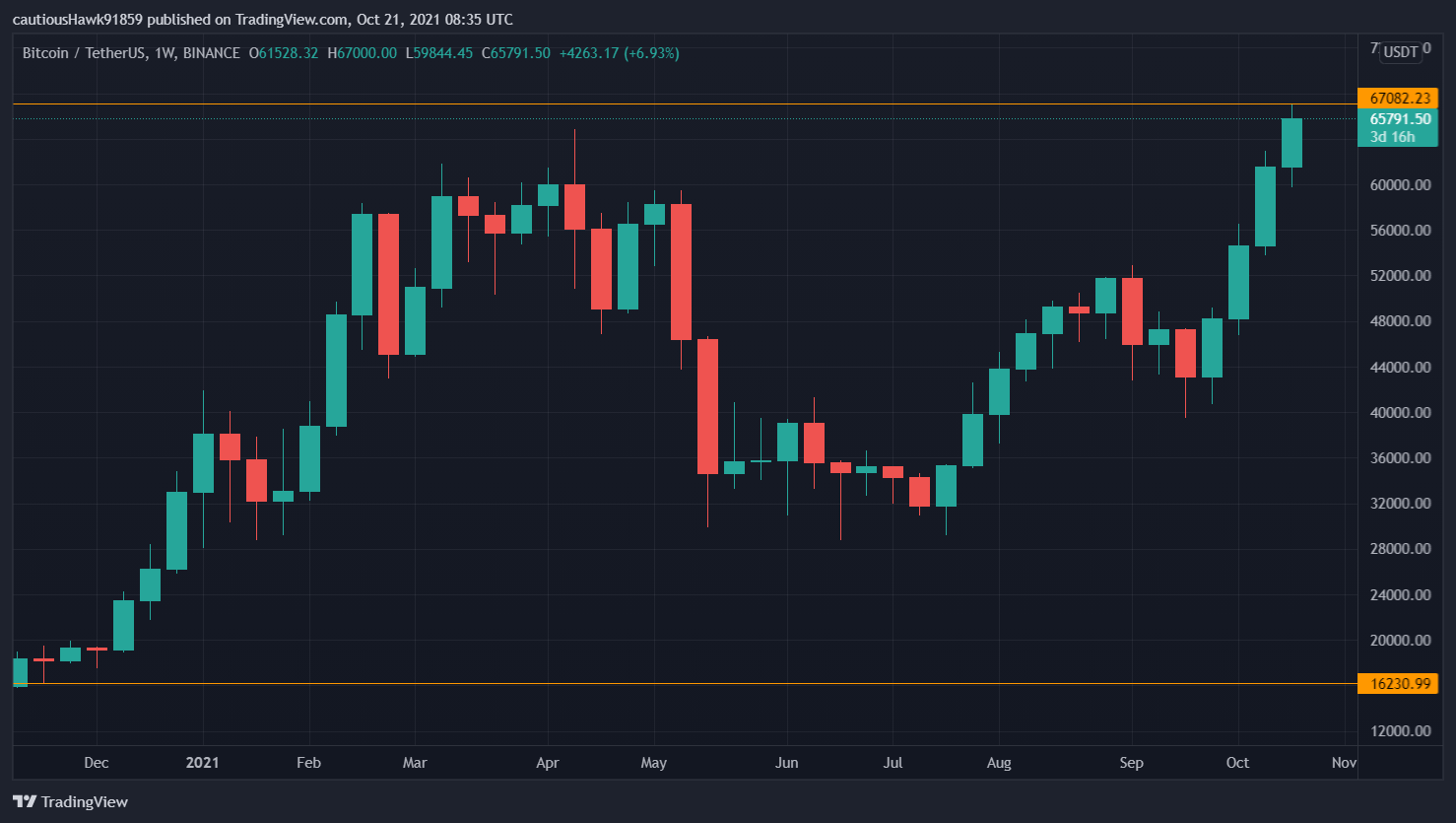This screenshot has height=823, width=1456.
Task: Click the high value H67000.00 in legend
Action: point(362,53)
